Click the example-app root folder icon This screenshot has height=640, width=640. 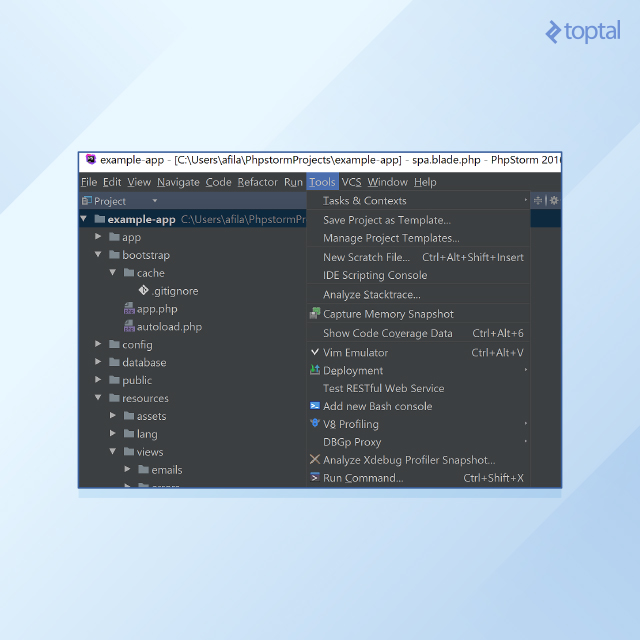tap(100, 219)
